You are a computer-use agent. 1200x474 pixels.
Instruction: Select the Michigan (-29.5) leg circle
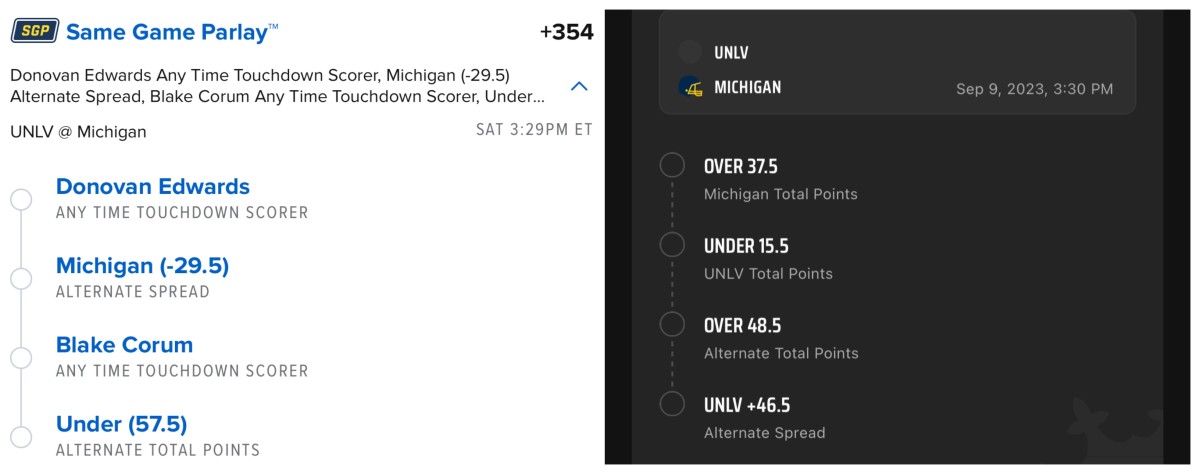point(21,279)
